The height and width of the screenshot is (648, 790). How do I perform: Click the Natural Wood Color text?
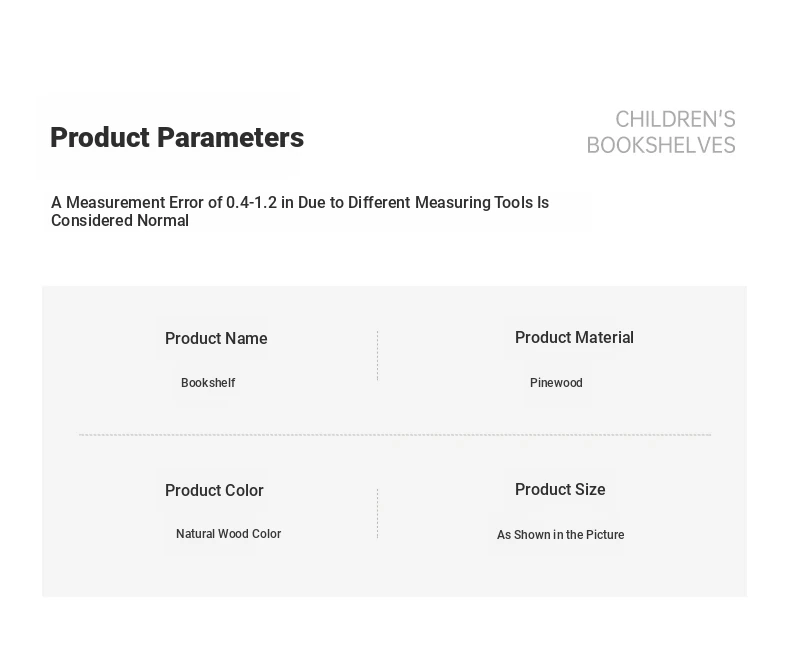point(228,534)
